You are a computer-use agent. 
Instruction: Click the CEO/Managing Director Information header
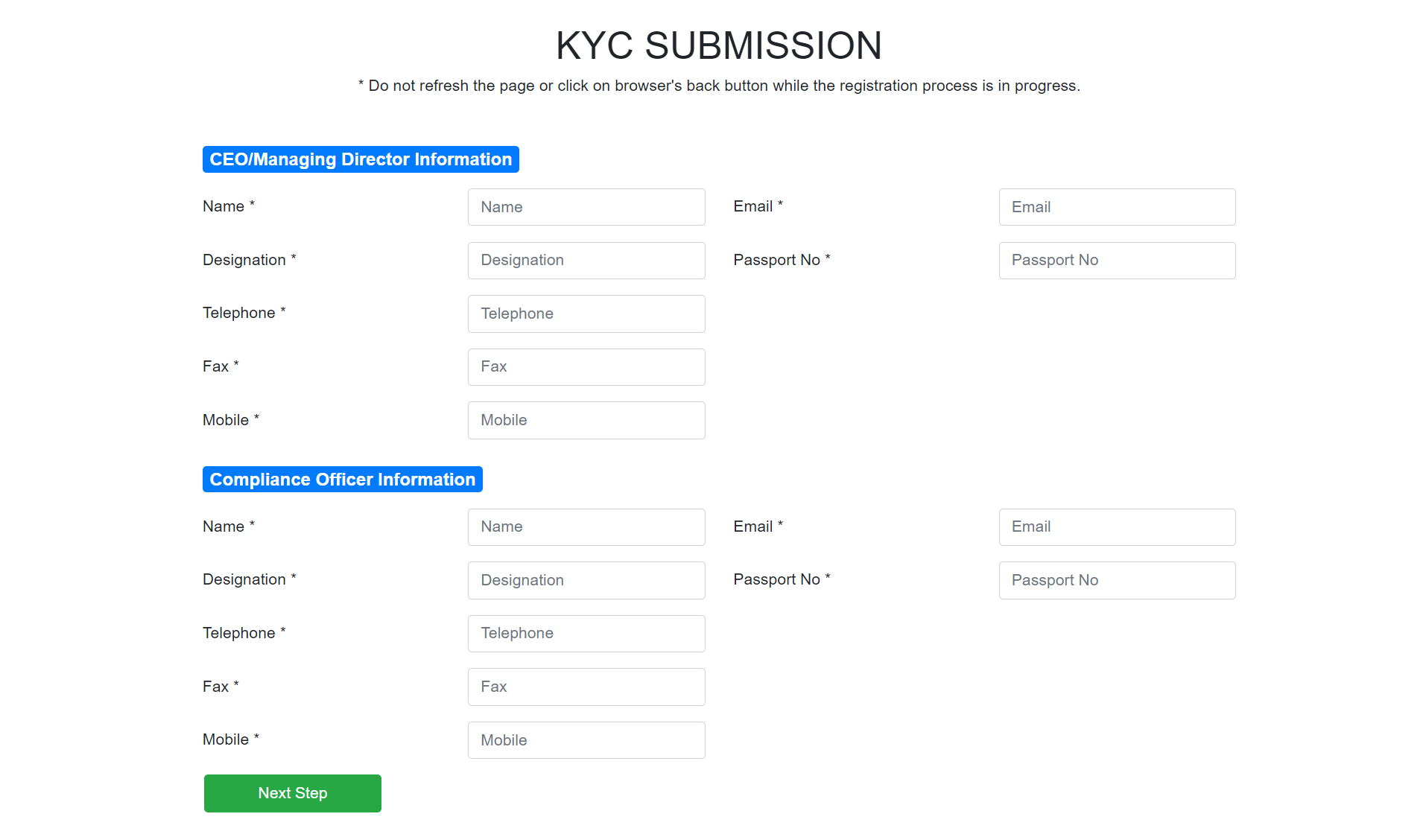(x=360, y=159)
